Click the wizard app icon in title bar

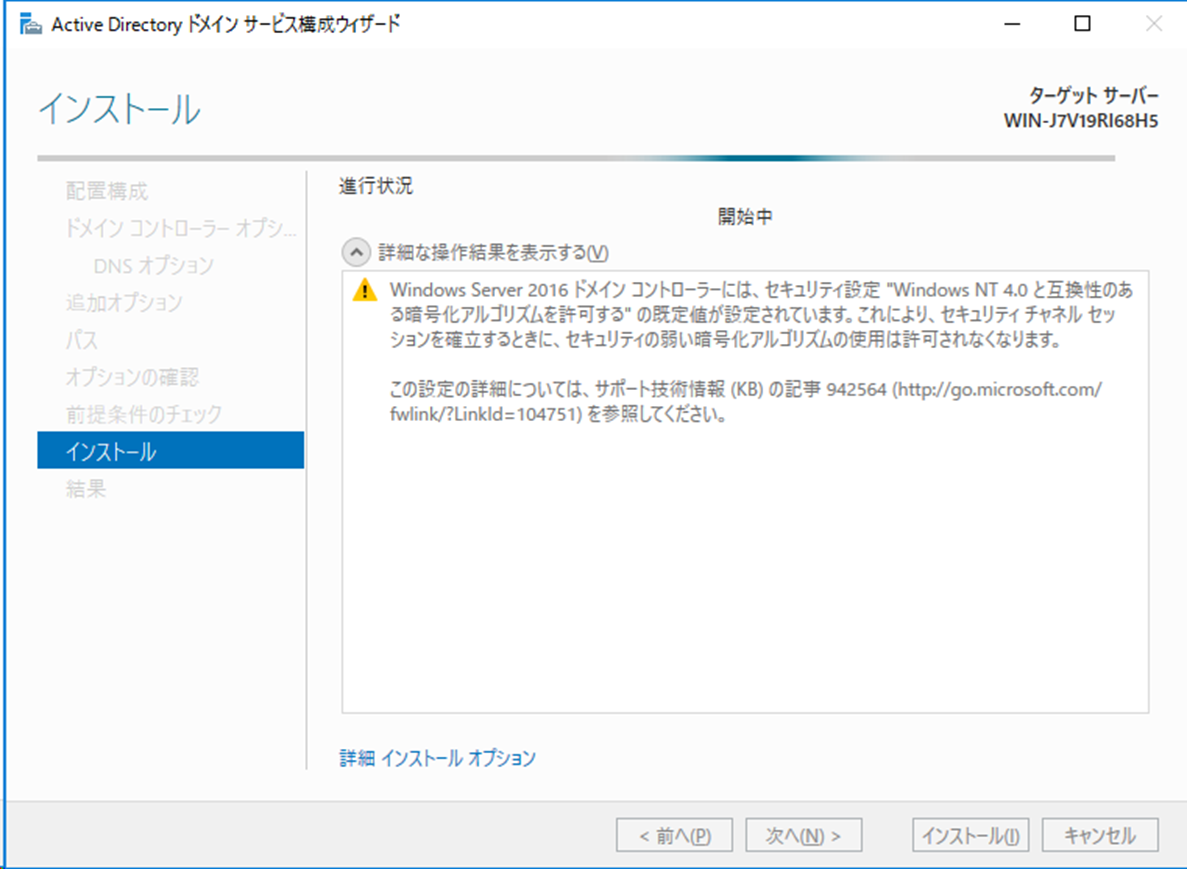pos(30,25)
